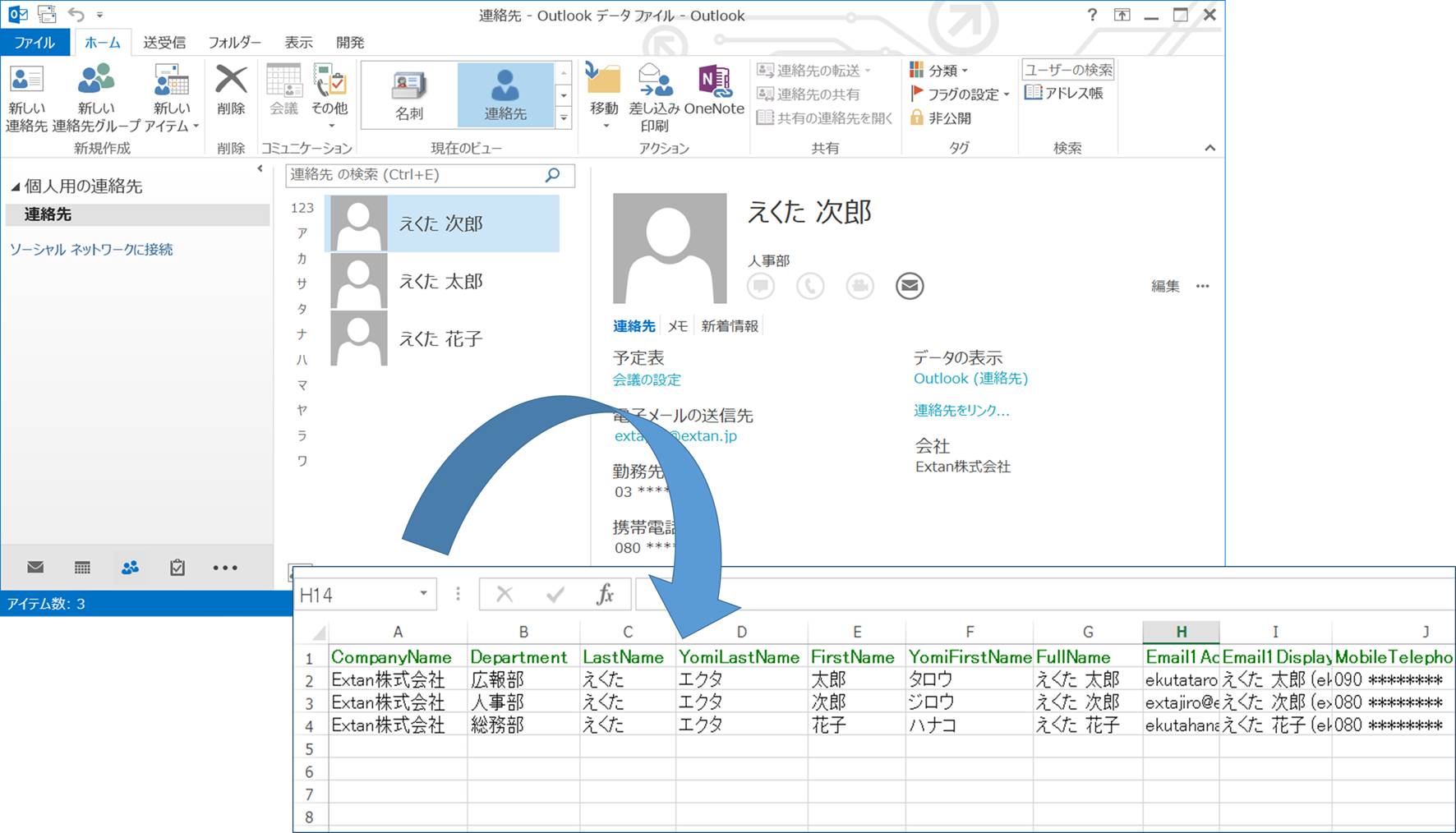Toggle 非公開 private lock
This screenshot has width=1456, height=833.
[x=941, y=118]
